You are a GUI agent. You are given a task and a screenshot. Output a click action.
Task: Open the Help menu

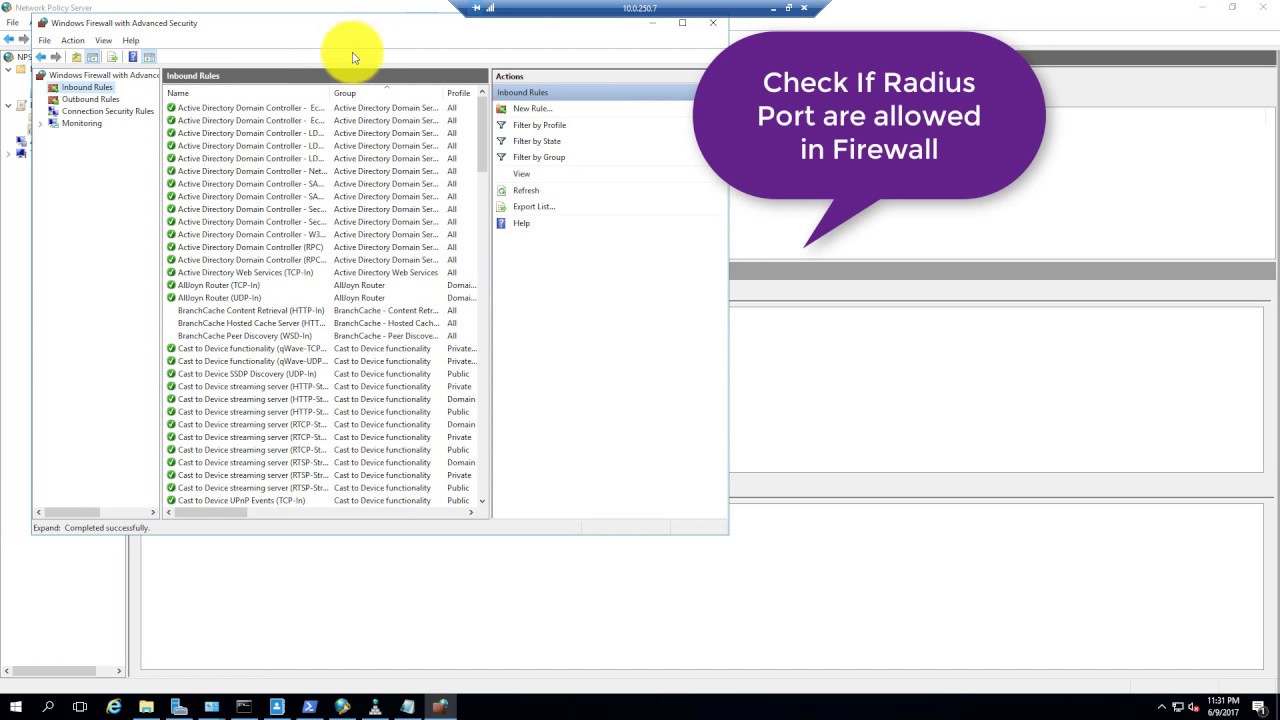131,40
